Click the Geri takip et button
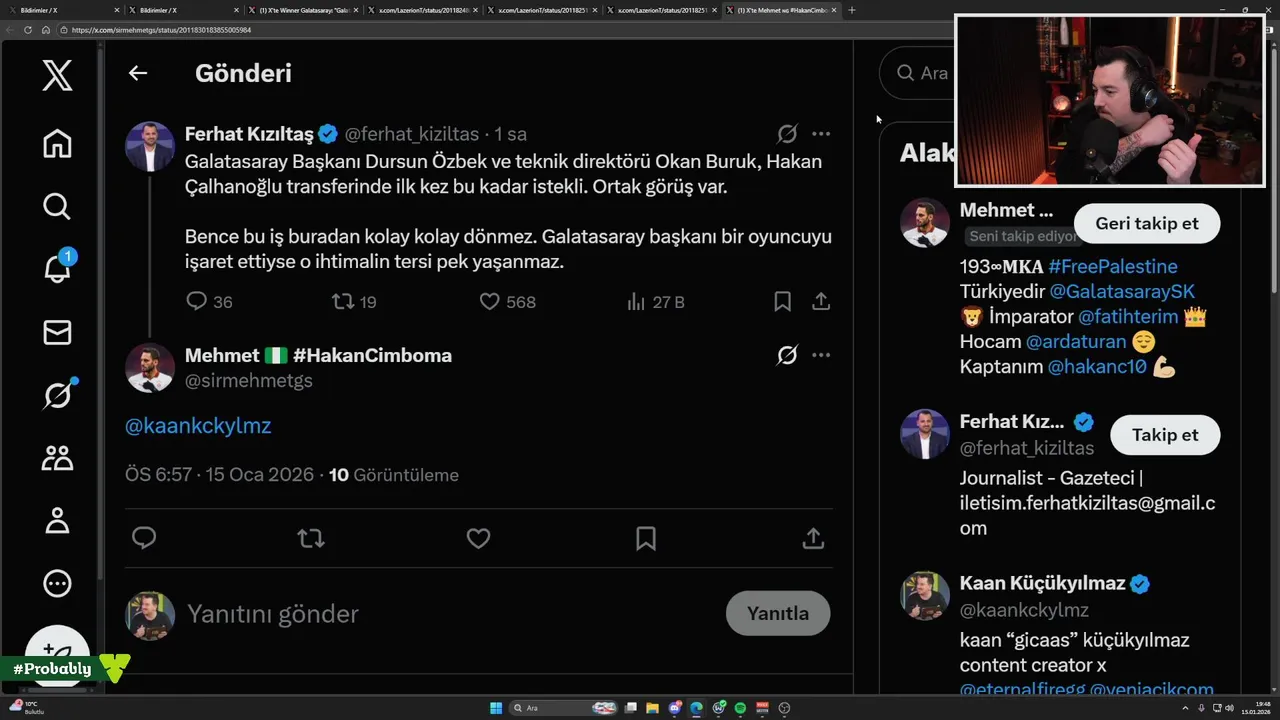The image size is (1280, 720). tap(1147, 223)
